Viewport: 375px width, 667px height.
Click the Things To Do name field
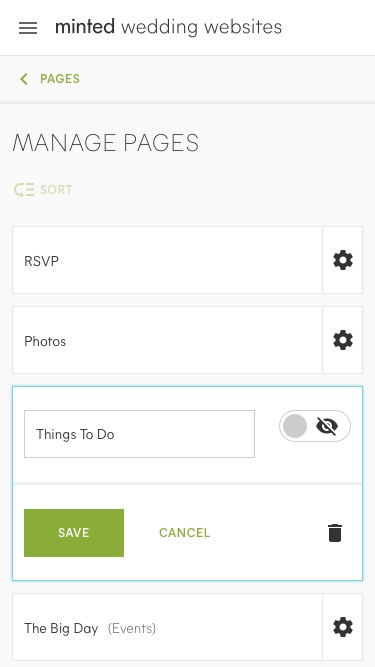pyautogui.click(x=139, y=434)
